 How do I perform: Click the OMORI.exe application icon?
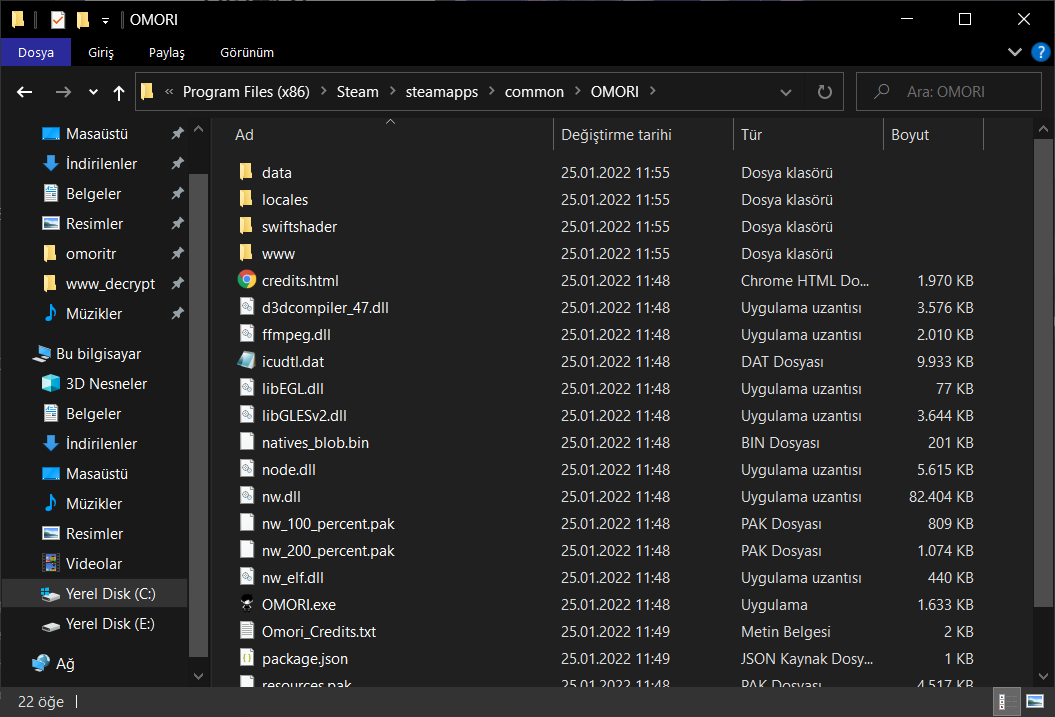point(247,603)
